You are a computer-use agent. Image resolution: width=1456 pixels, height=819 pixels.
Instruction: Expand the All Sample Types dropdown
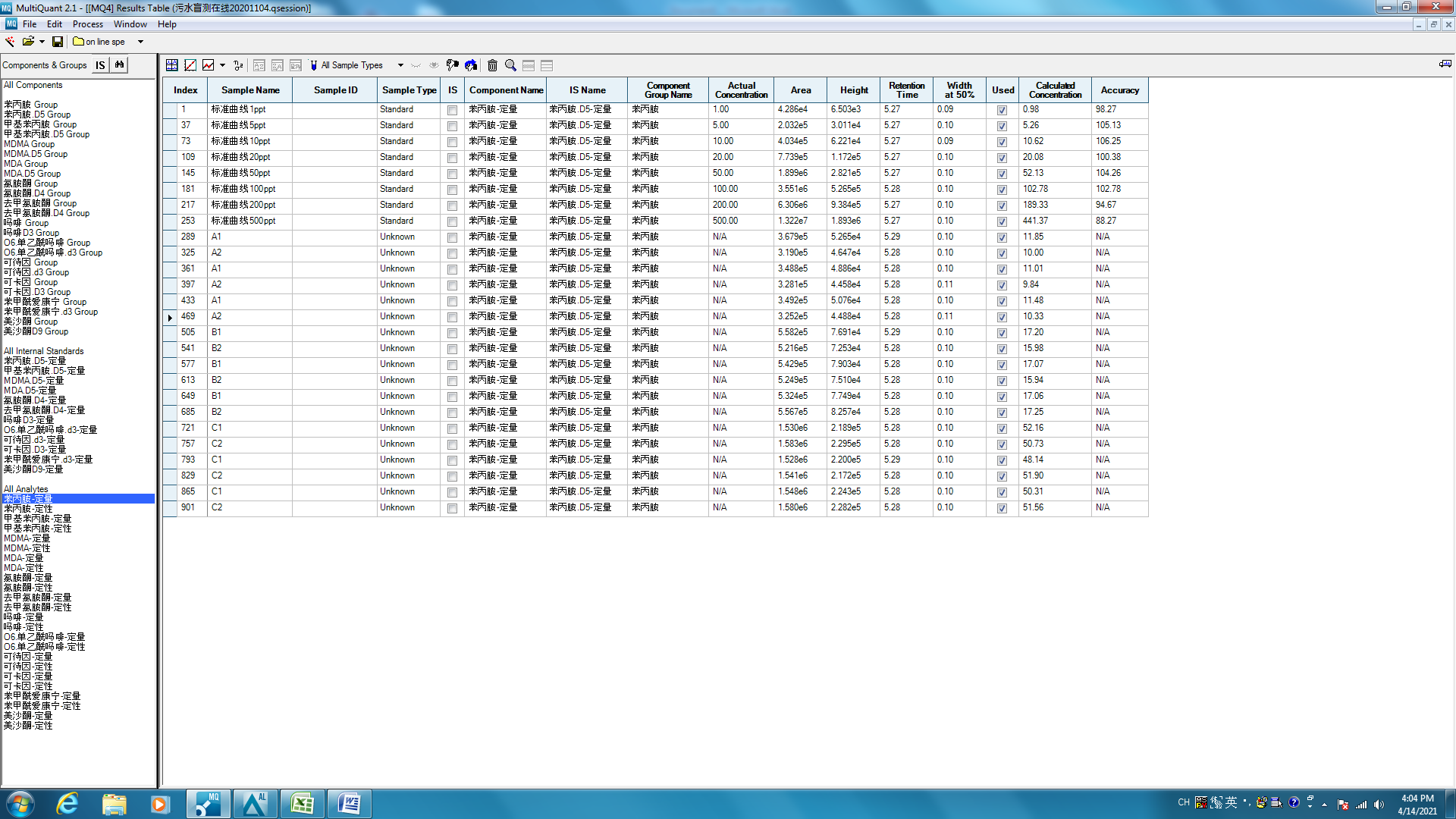[400, 65]
